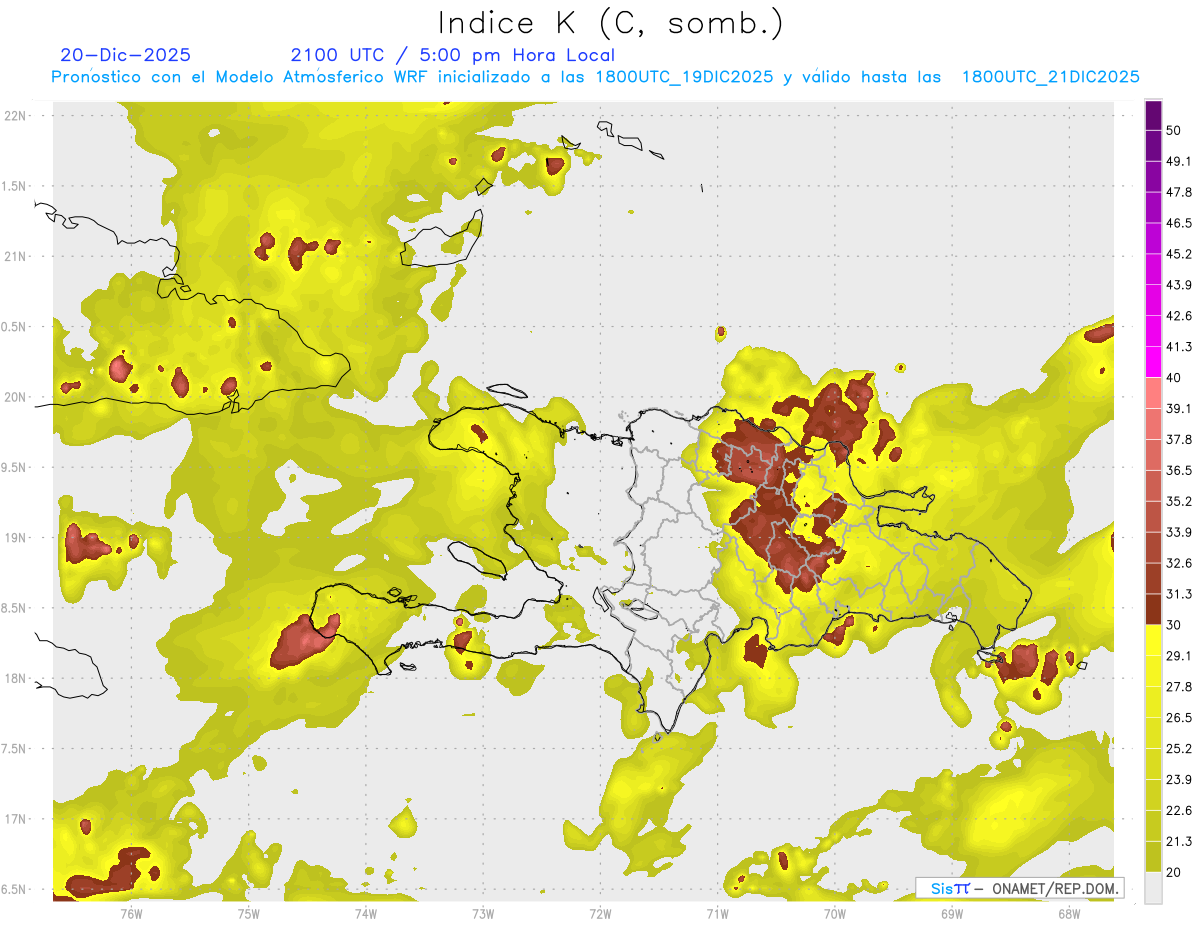The height and width of the screenshot is (927, 1200).
Task: Click the color scale value "41.3"
Action: click(x=1179, y=347)
